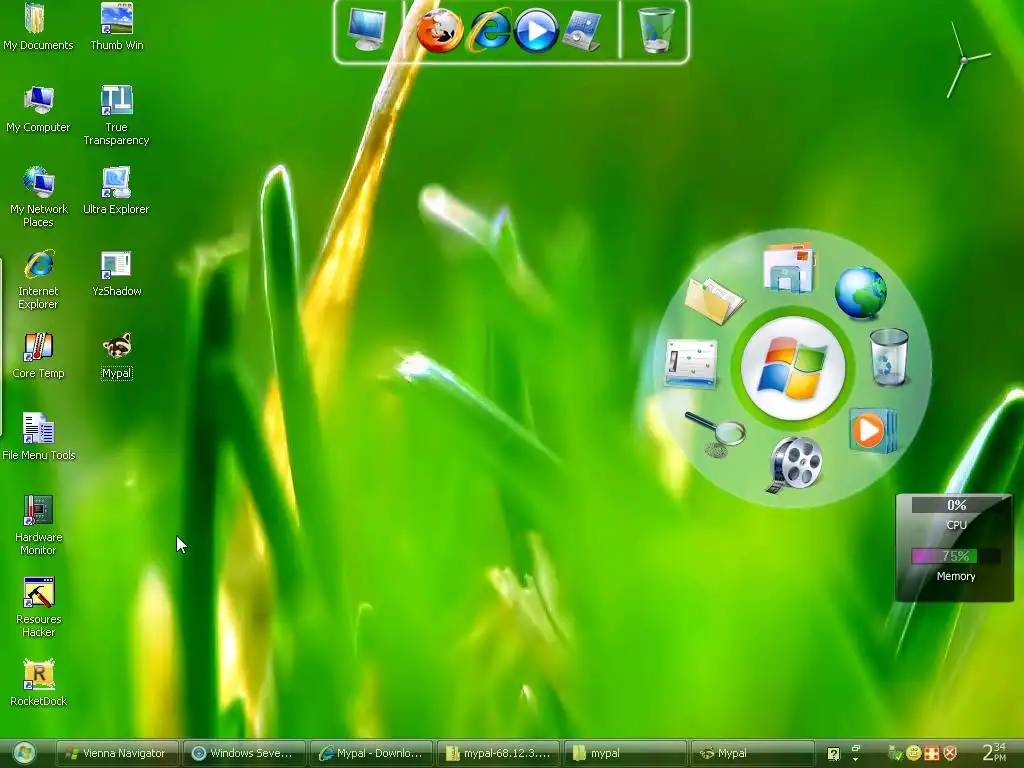Viewport: 1024px width, 768px height.
Task: Click computer monitor icon in top dock
Action: (x=366, y=29)
